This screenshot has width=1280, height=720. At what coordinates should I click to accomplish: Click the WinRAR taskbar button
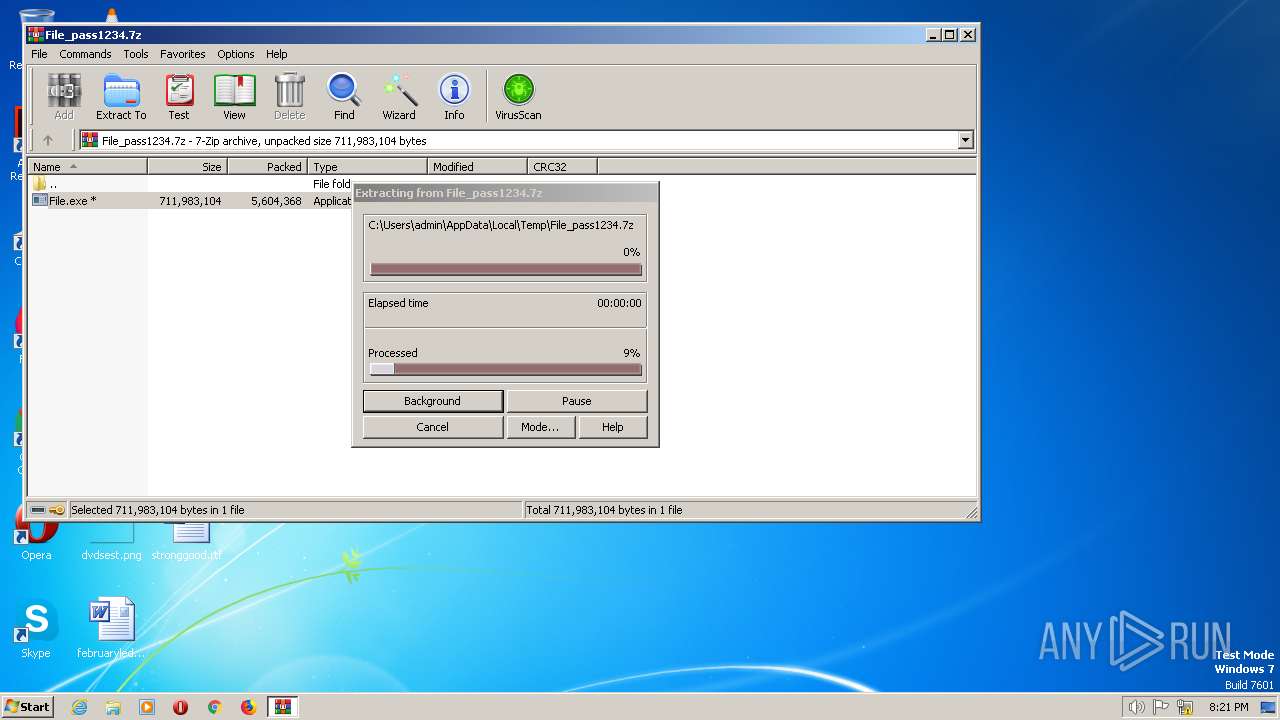[283, 707]
